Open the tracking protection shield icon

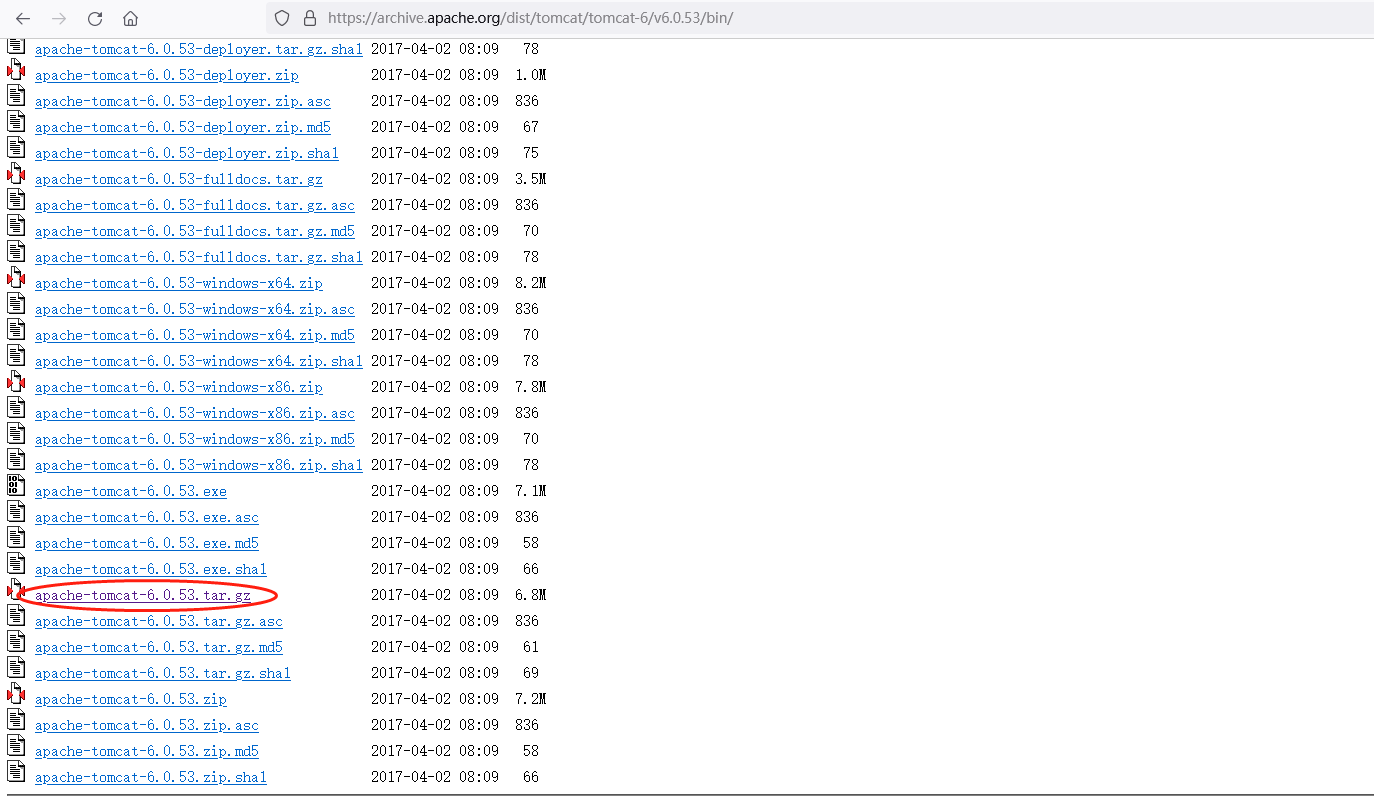click(282, 18)
